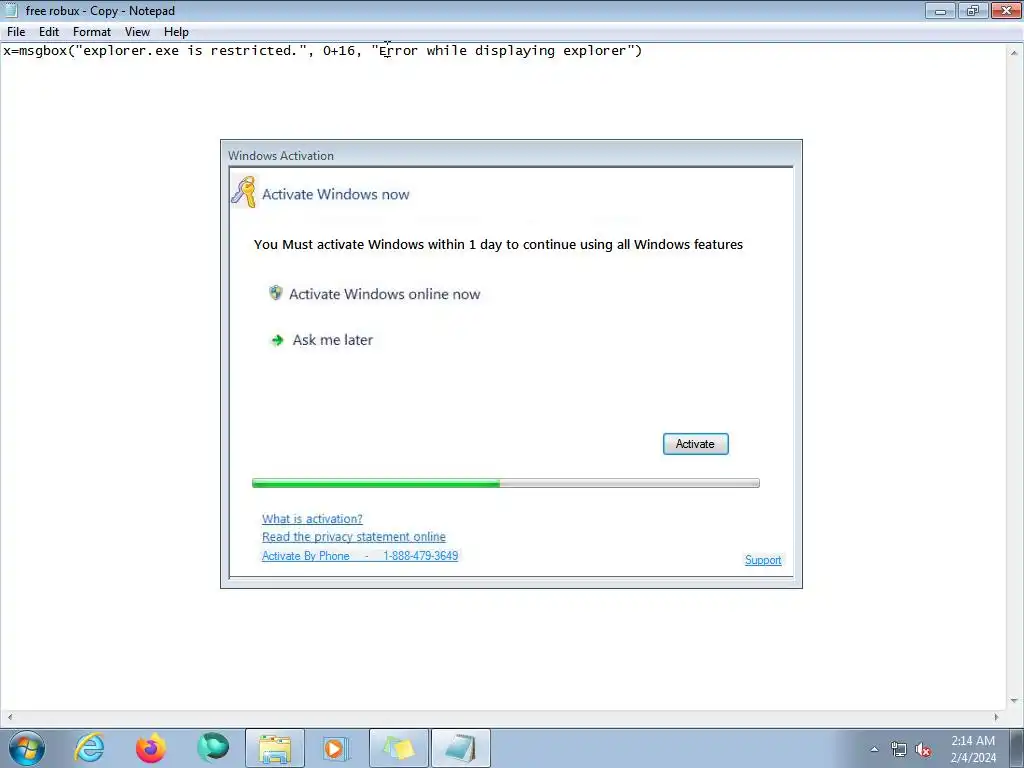Click the keys icon beside Activate Windows now
This screenshot has width=1024, height=768.
click(x=244, y=192)
